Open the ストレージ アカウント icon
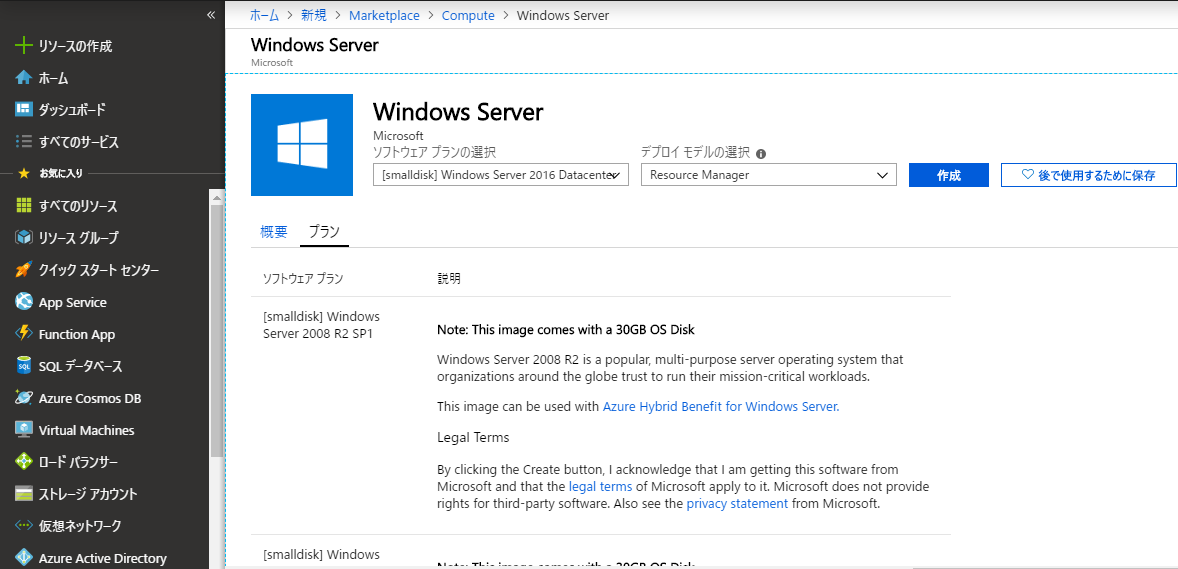Image resolution: width=1178 pixels, height=569 pixels. (24, 494)
